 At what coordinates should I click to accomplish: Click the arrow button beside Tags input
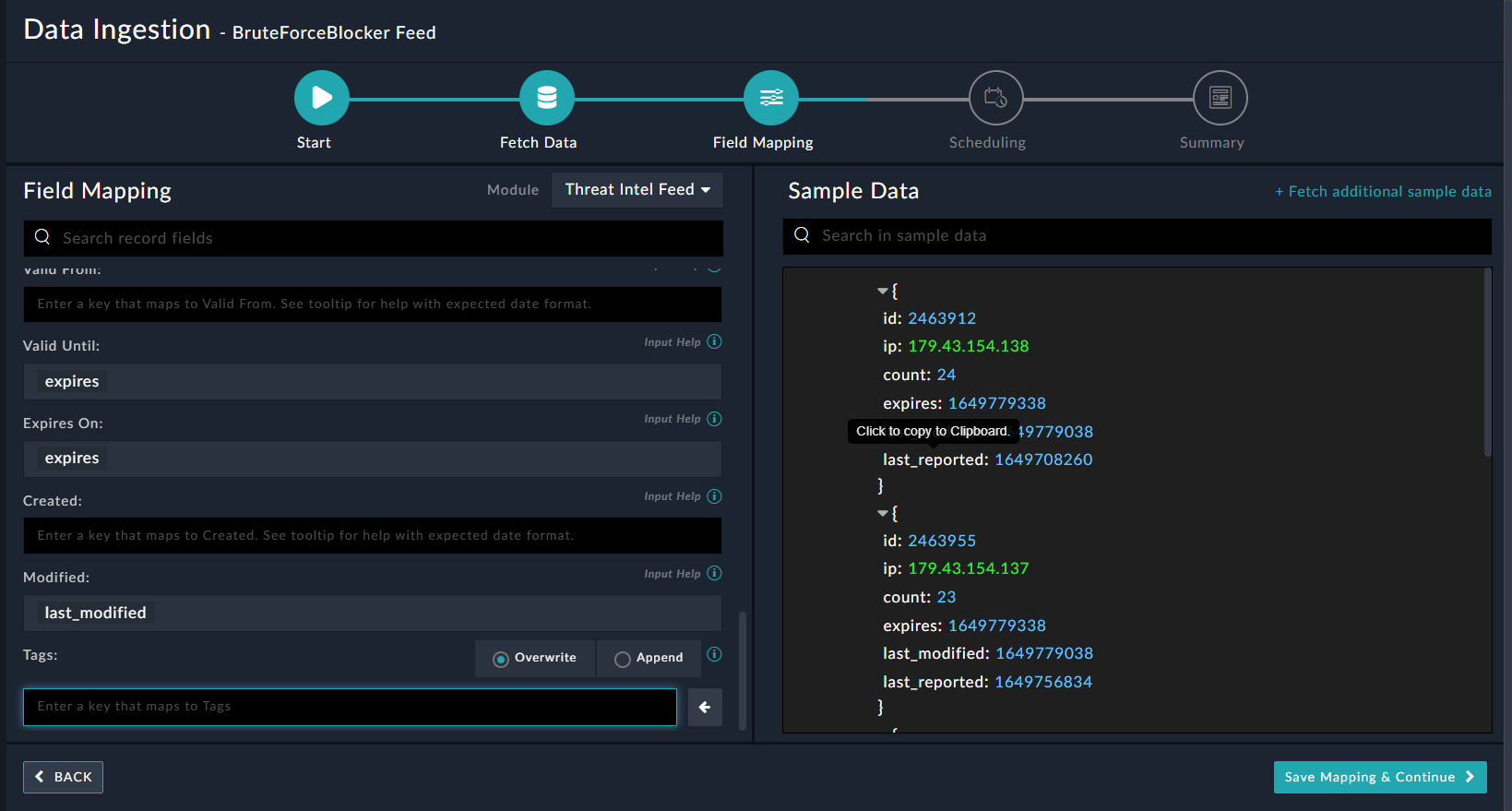pyautogui.click(x=705, y=708)
